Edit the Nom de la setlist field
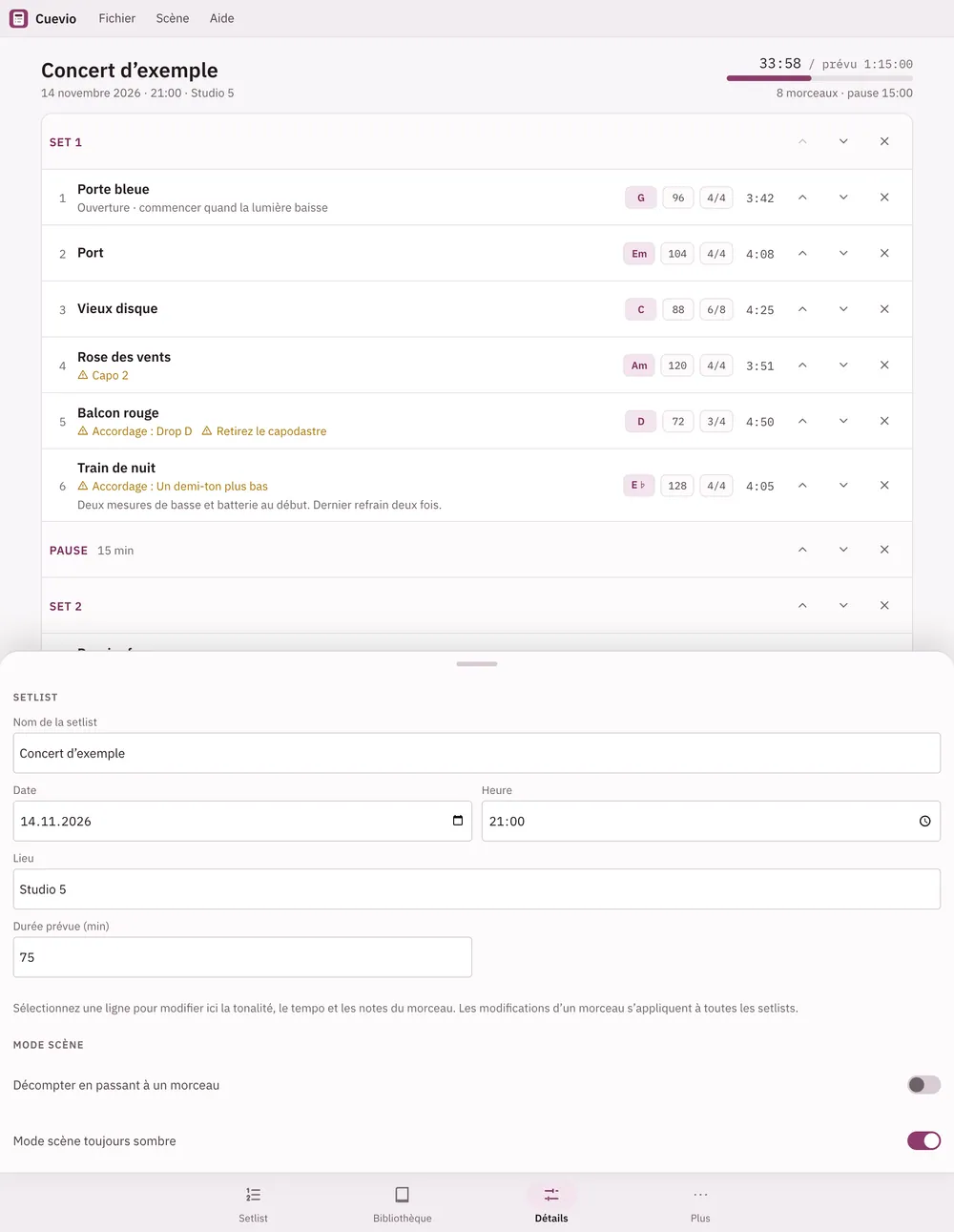 [x=477, y=753]
